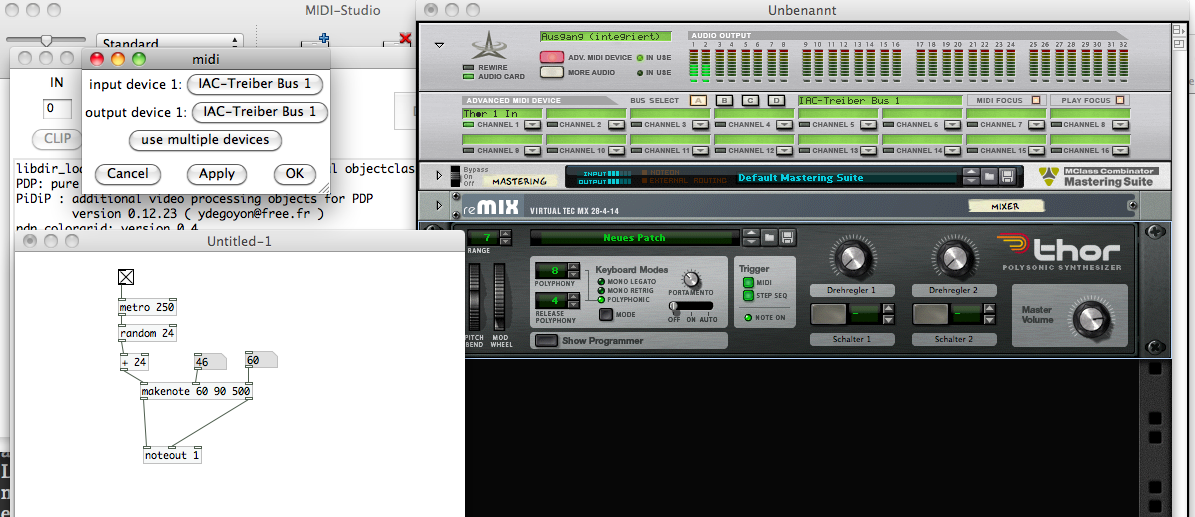Viewport: 1195px width, 517px height.
Task: Step Mastering Suite patch up/down arrows
Action: point(971,177)
